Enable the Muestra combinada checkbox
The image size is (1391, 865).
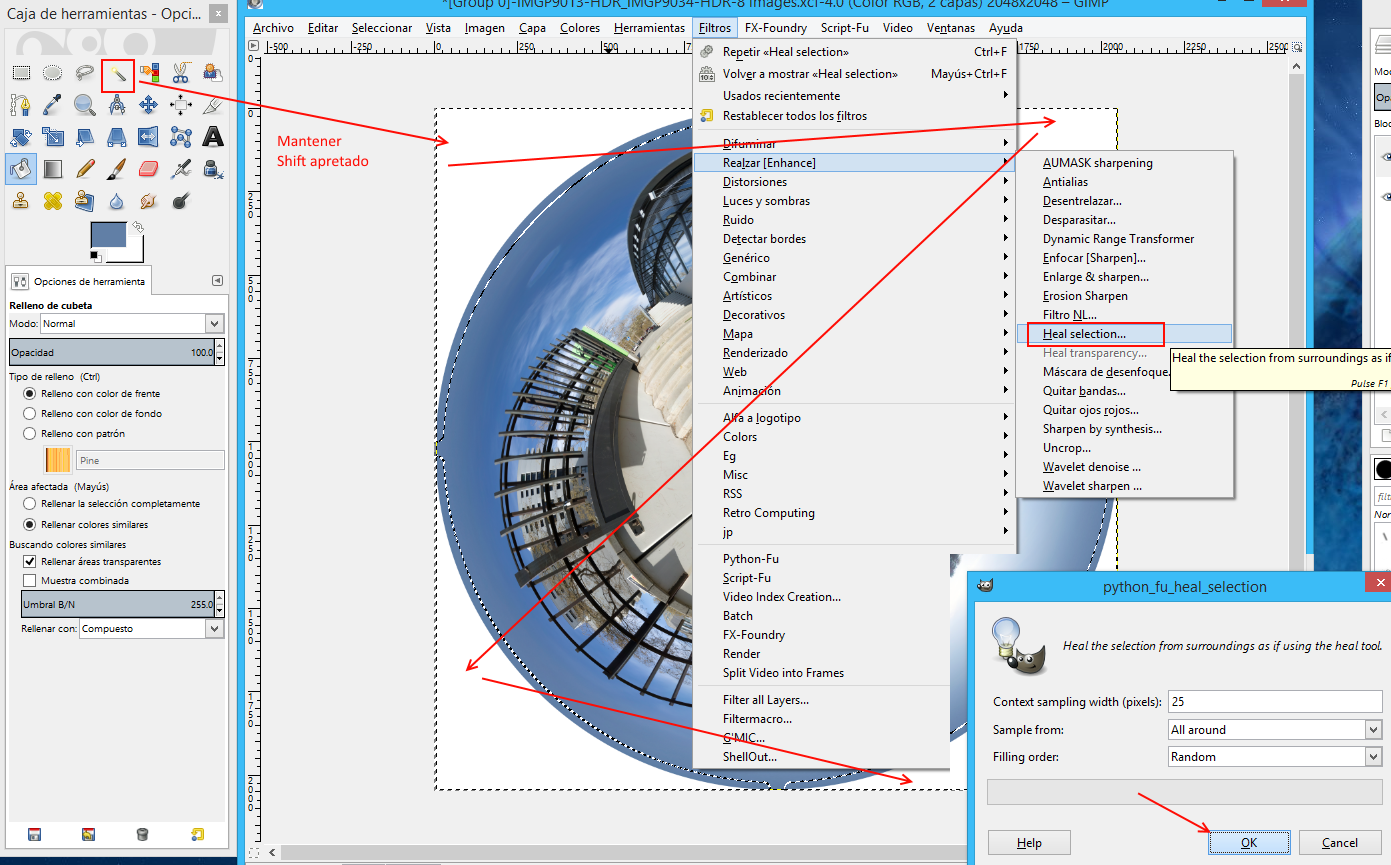point(30,580)
